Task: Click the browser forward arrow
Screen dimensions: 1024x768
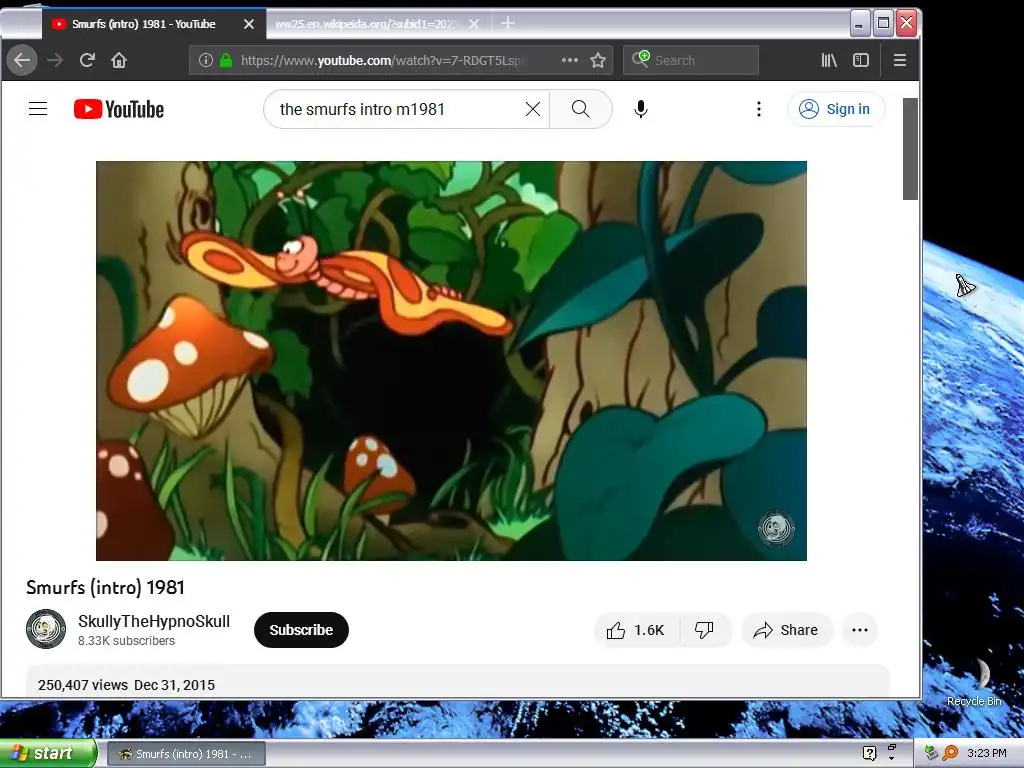Action: coord(55,60)
